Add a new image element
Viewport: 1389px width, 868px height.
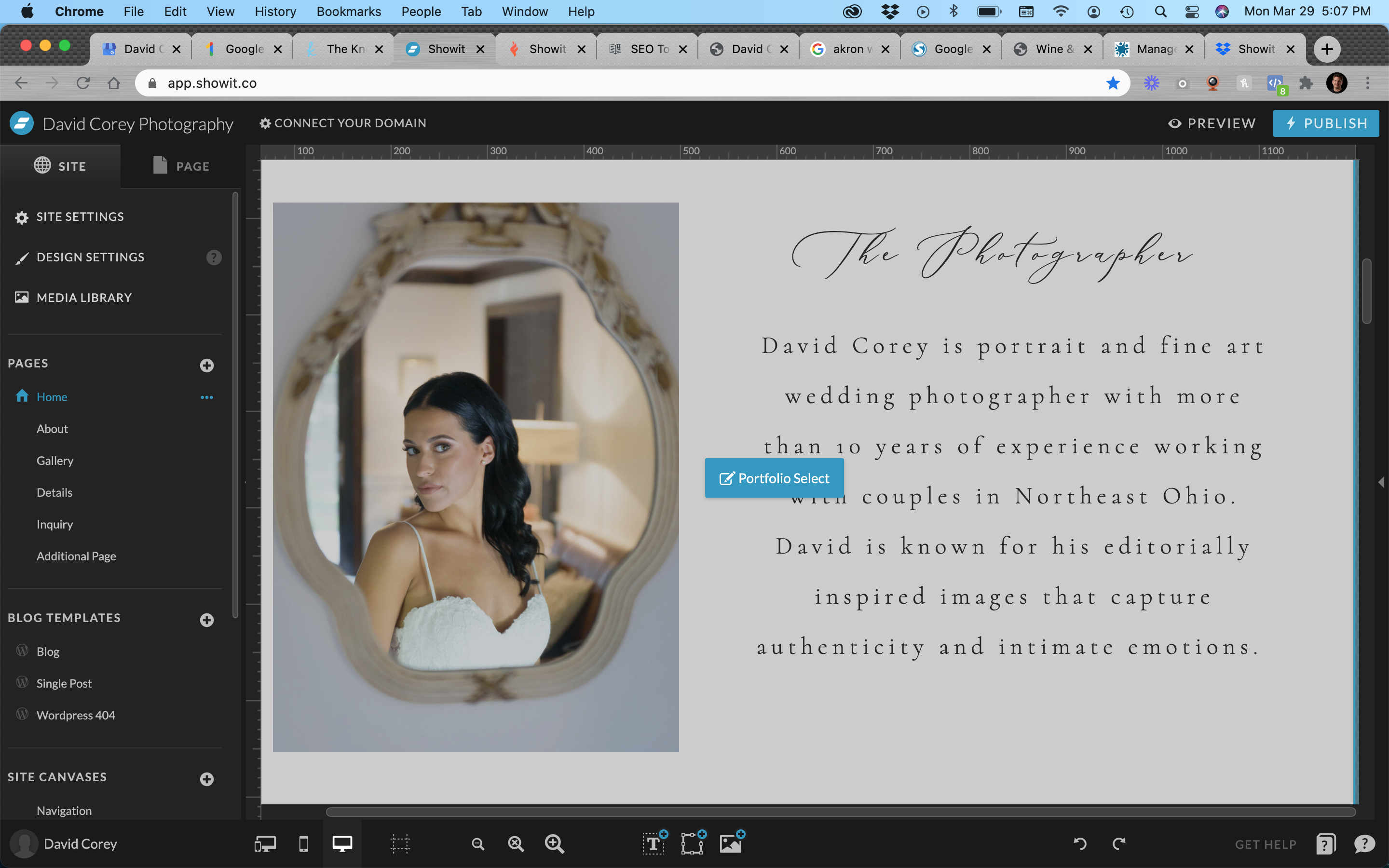(731, 843)
